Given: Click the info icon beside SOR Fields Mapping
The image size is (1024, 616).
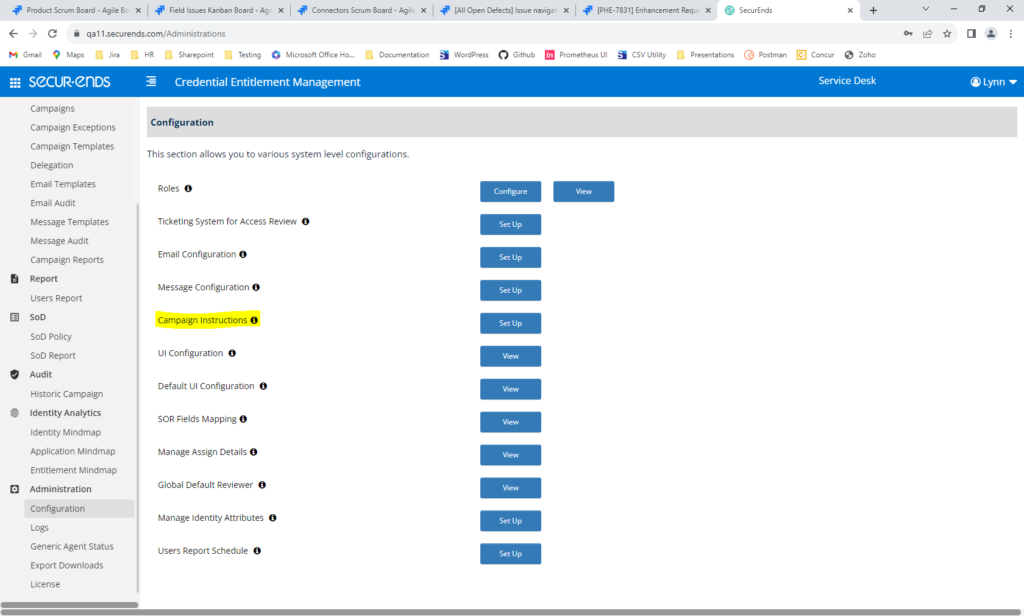Looking at the screenshot, I should click(243, 419).
